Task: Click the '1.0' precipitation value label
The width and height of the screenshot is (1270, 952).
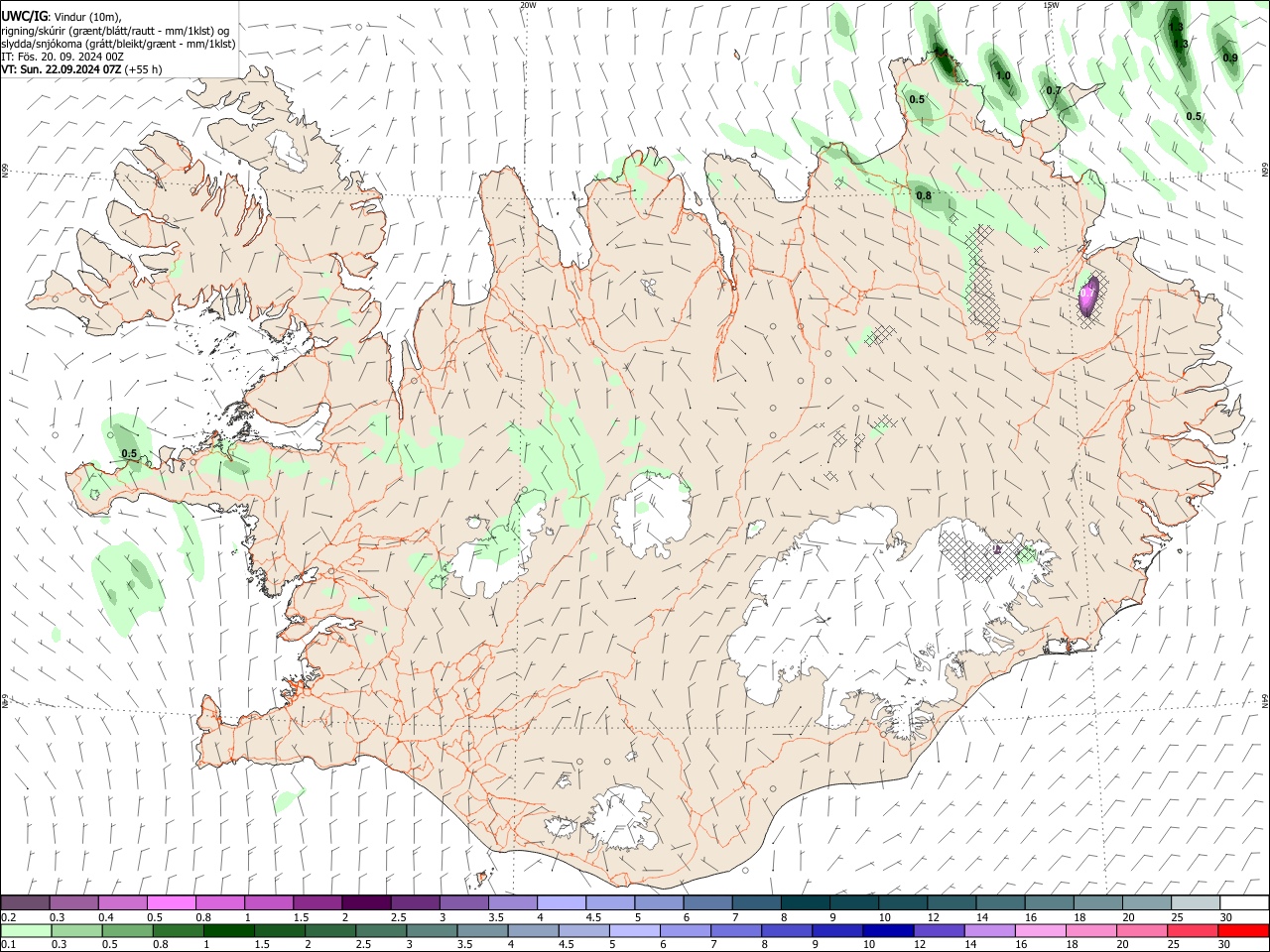Action: (1003, 75)
